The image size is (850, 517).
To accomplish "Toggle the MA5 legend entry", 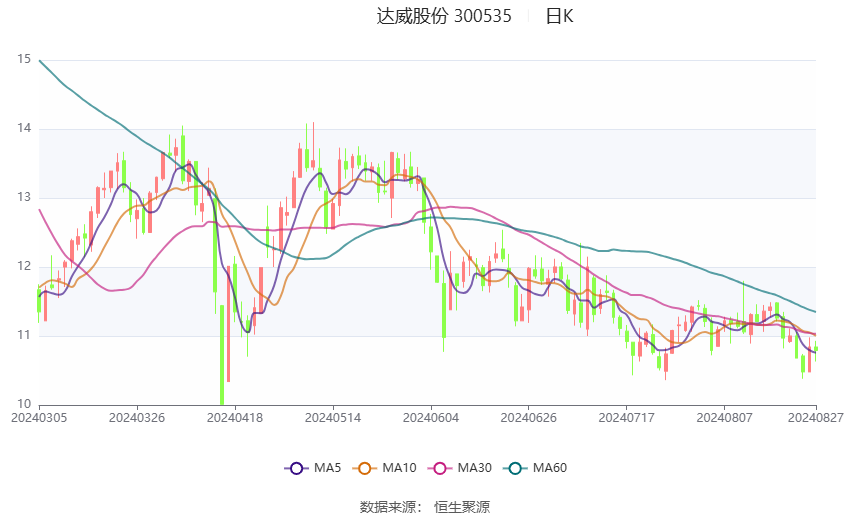I will (313, 468).
